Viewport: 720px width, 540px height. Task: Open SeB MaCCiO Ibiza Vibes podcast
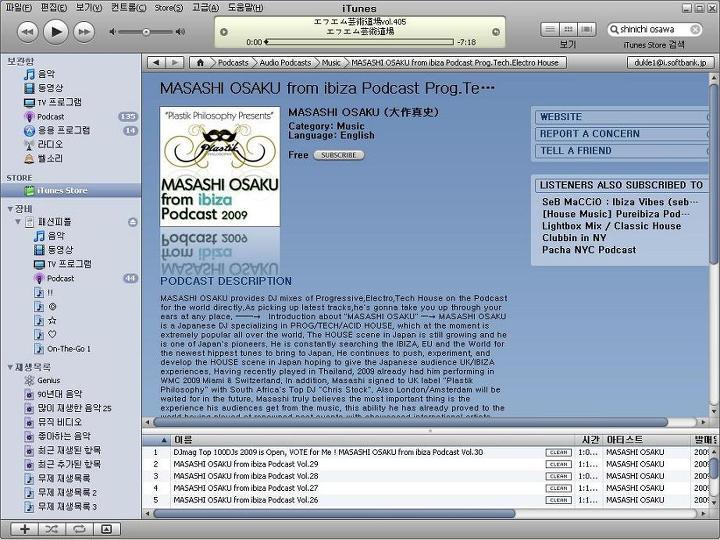tap(620, 202)
